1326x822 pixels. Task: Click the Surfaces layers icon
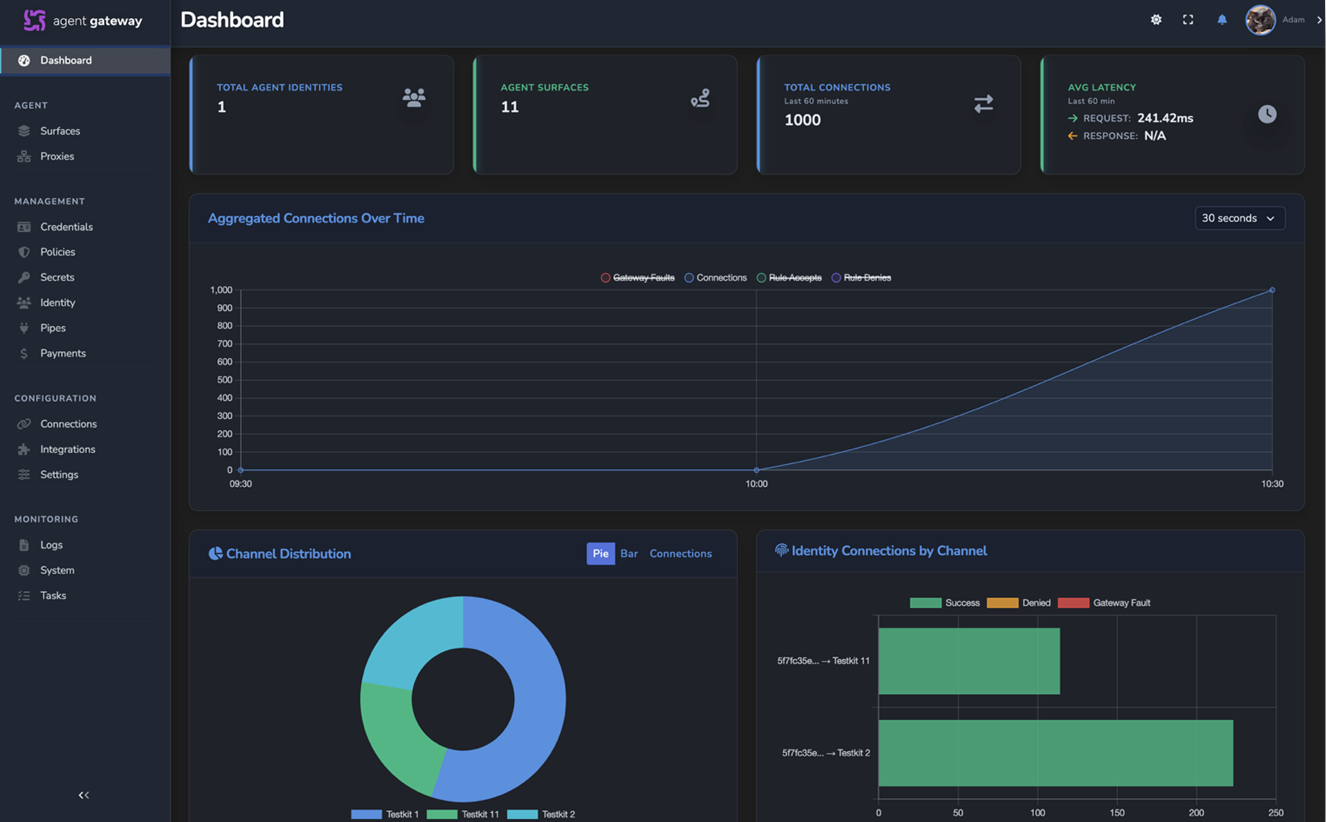pyautogui.click(x=24, y=131)
